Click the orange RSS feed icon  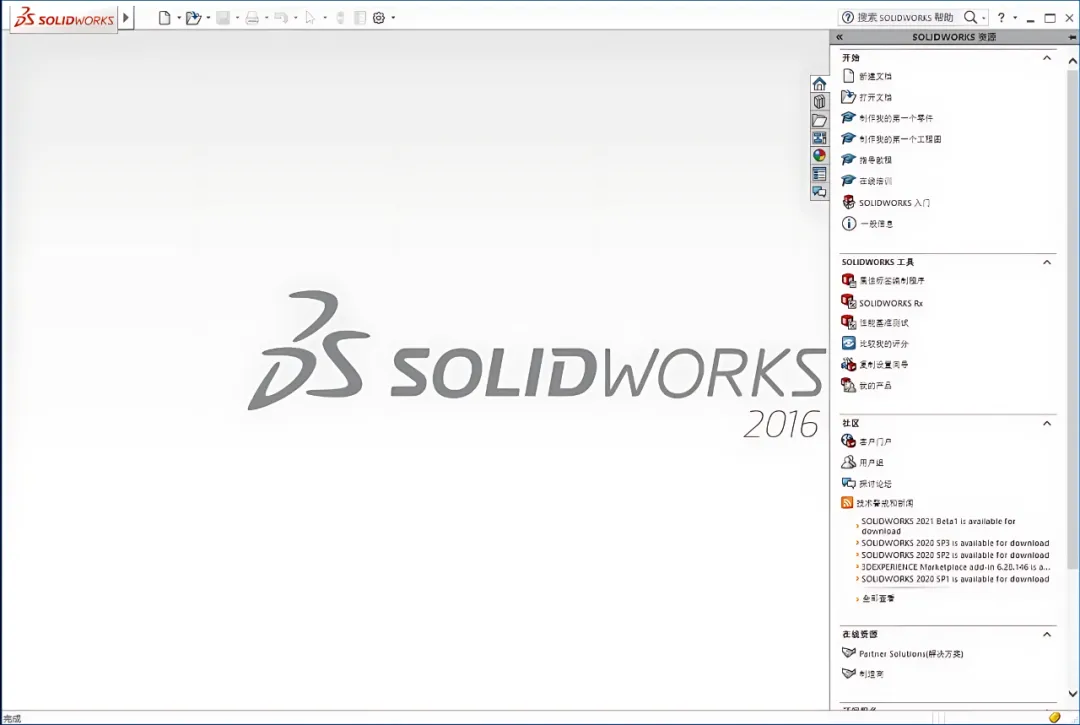tap(847, 503)
